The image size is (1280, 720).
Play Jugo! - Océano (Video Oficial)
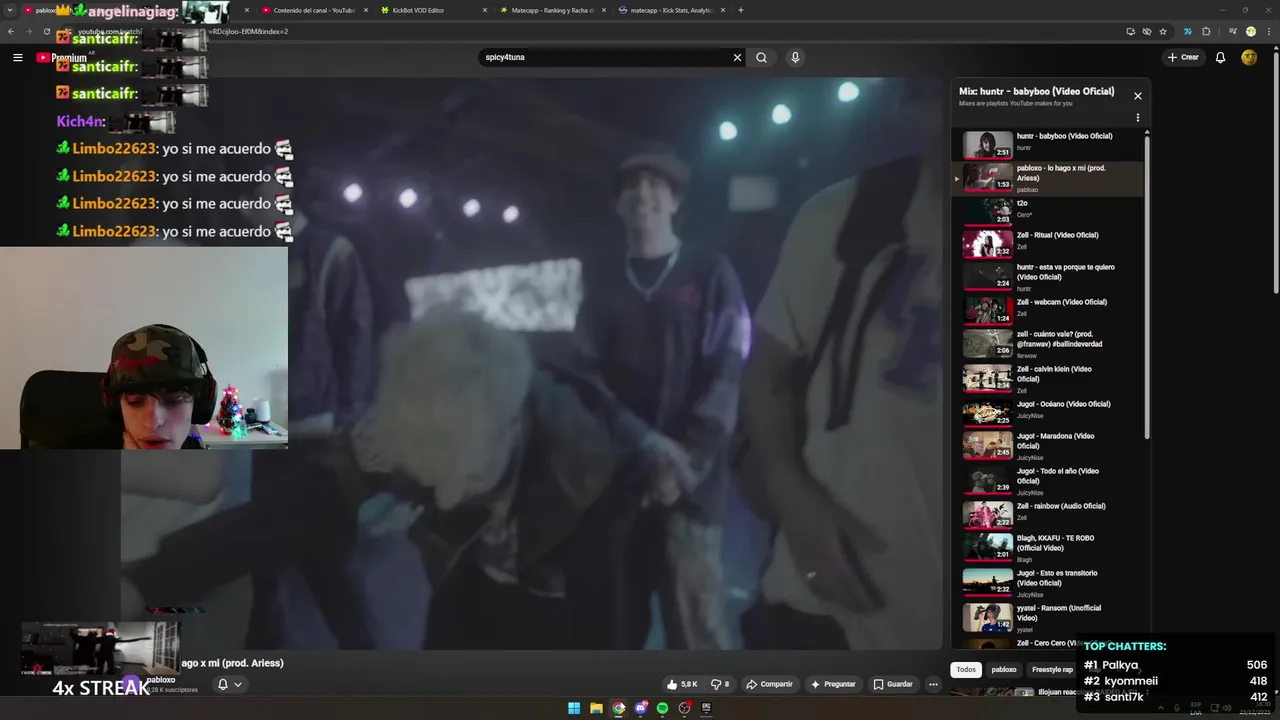pos(1048,411)
